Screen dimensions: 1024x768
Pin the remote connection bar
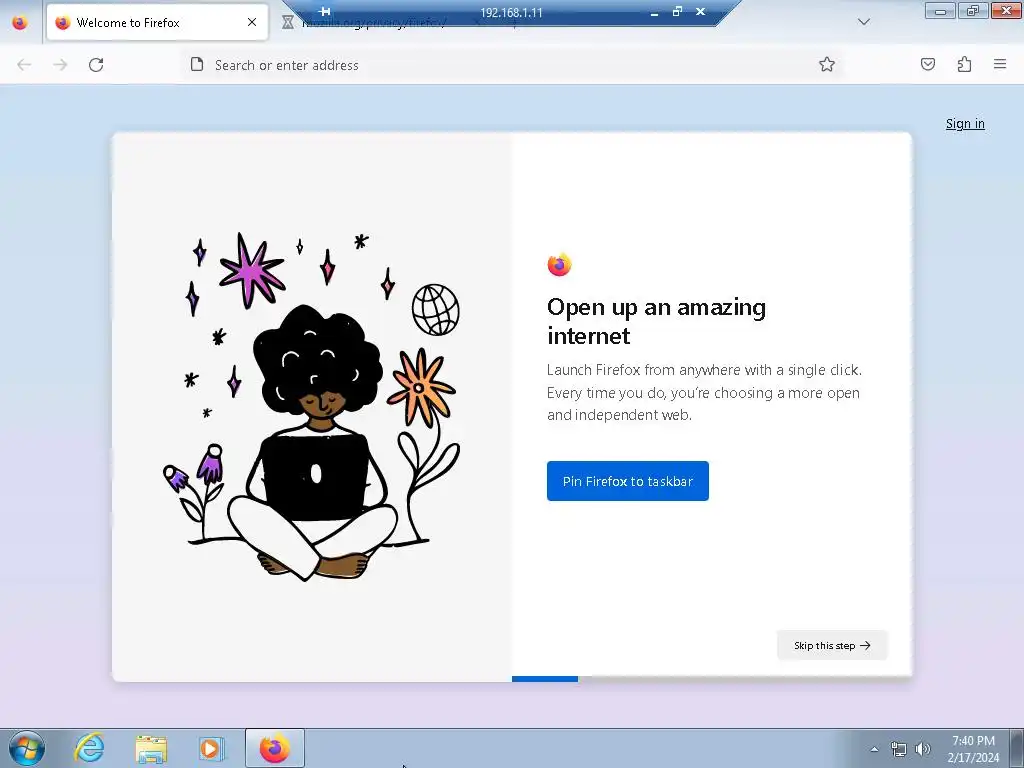click(325, 11)
